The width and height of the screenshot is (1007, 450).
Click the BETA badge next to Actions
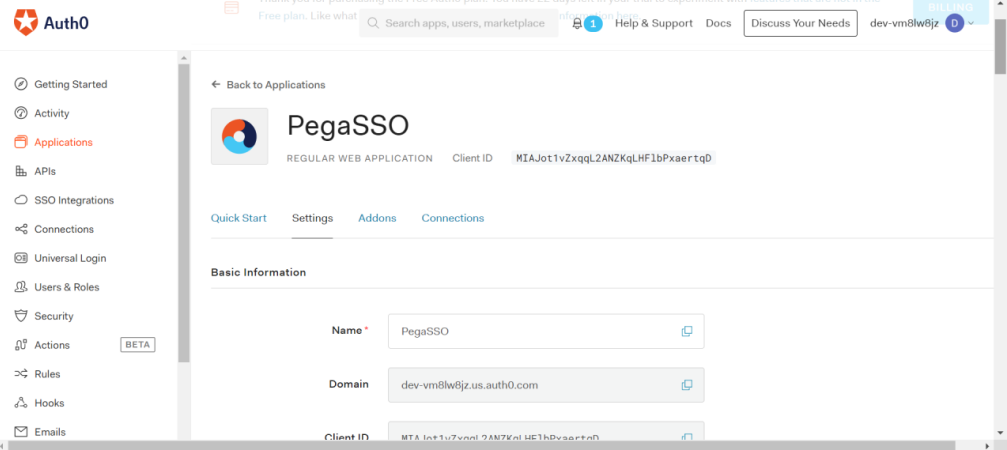click(137, 345)
